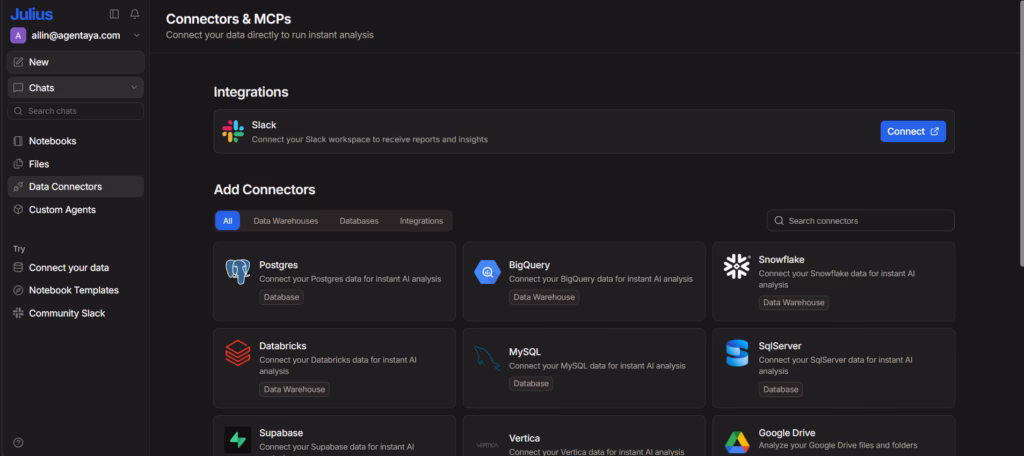Expand the Chats section chevron
The image size is (1024, 456).
(134, 88)
